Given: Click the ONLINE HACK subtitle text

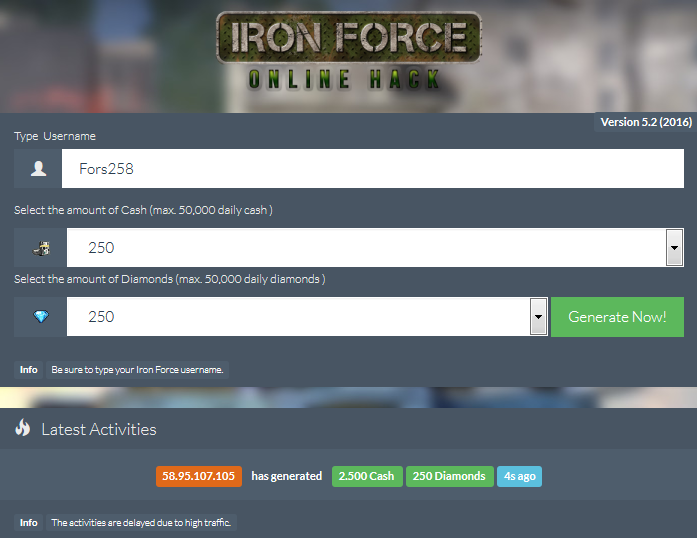Looking at the screenshot, I should click(344, 80).
